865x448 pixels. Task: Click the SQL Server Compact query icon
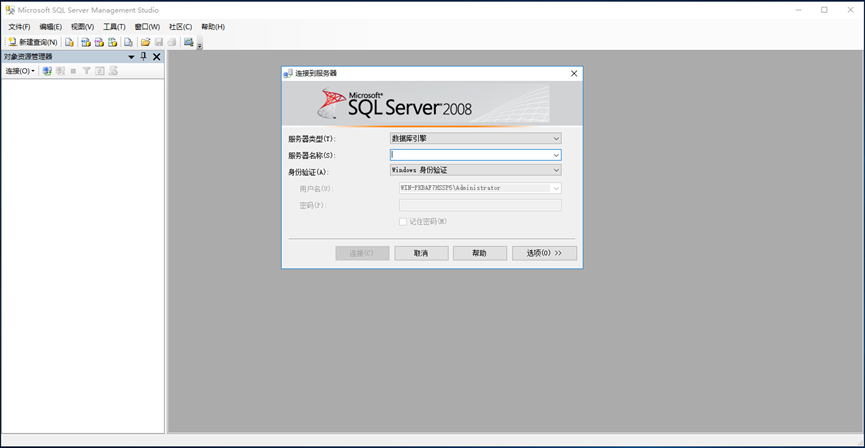[128, 42]
